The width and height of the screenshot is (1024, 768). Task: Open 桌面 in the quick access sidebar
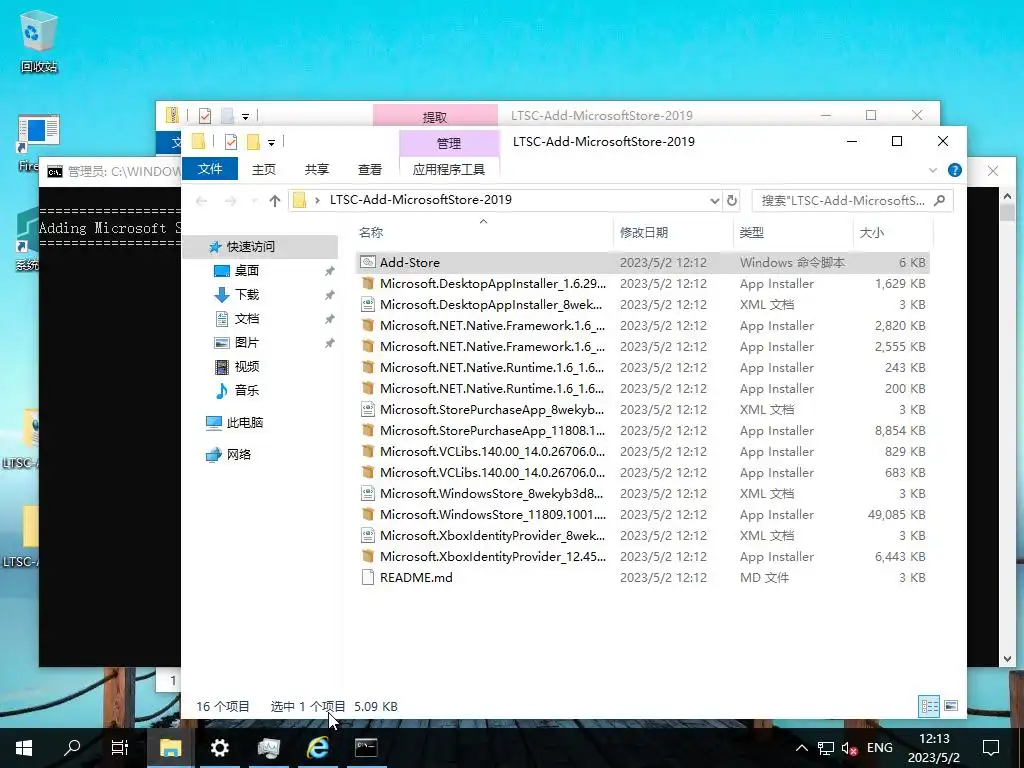[246, 270]
